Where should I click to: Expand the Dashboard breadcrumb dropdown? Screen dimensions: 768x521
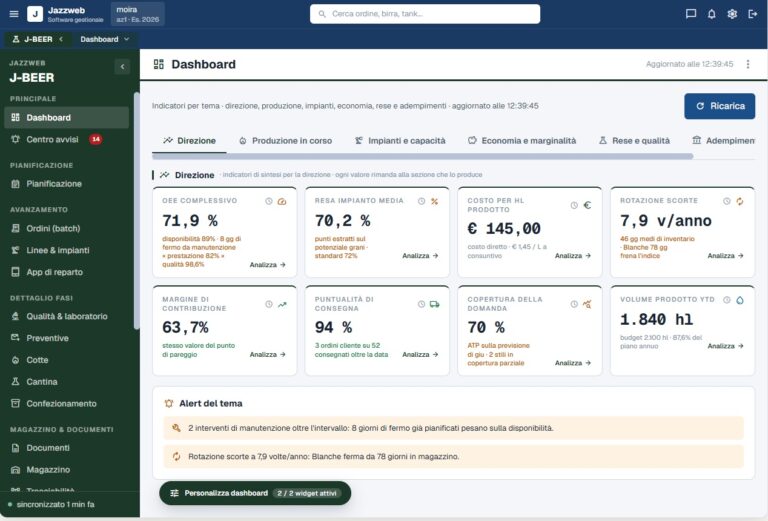click(104, 39)
